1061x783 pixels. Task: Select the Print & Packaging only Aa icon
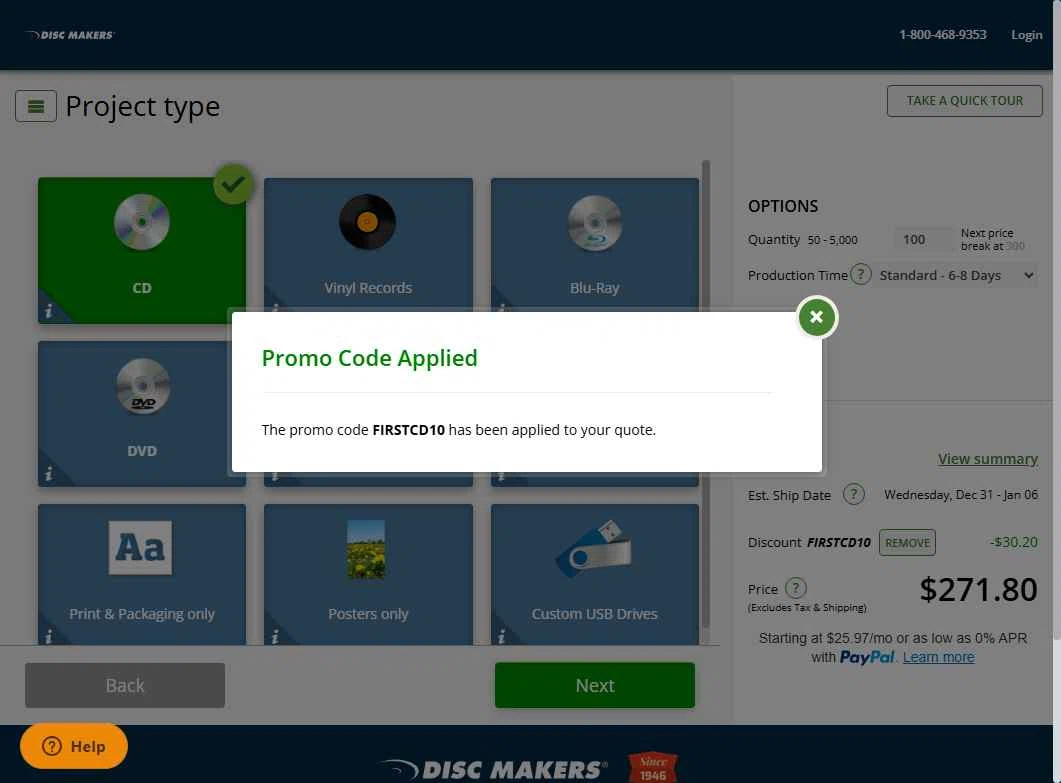tap(140, 547)
